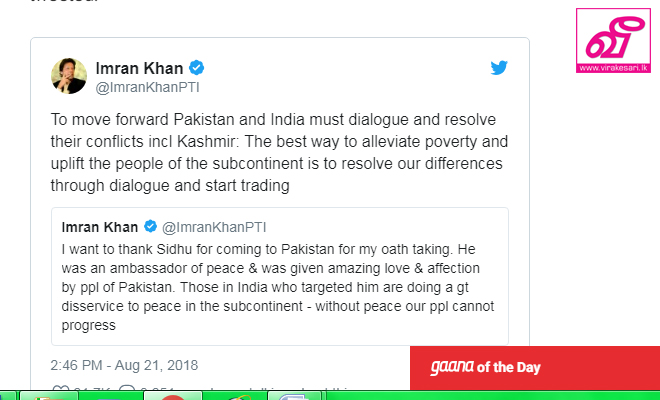The width and height of the screenshot is (660, 400).
Task: Click the reply speech bubble icon
Action: pyautogui.click(x=127, y=389)
